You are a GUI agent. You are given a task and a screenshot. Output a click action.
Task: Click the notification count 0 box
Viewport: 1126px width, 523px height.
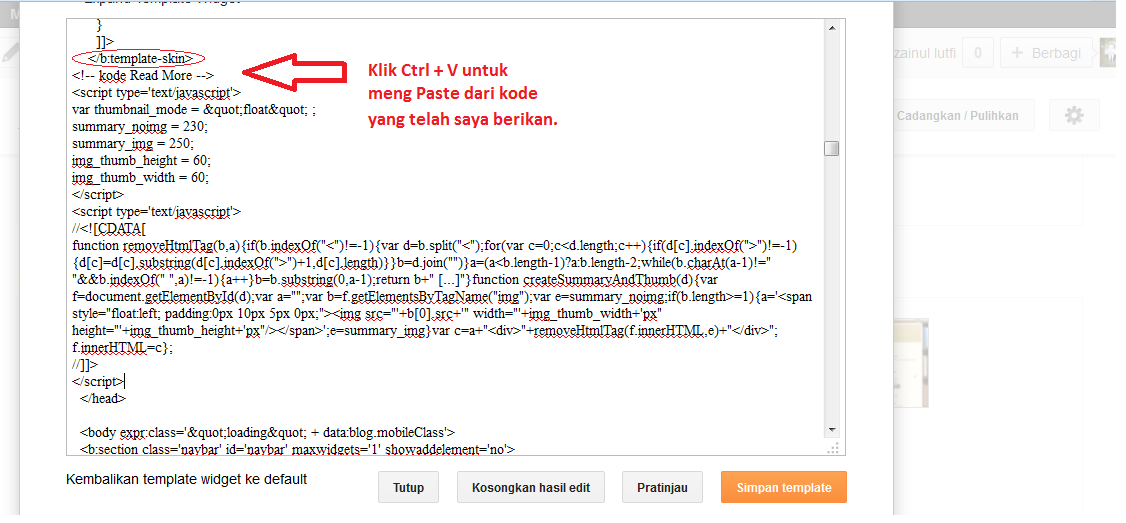click(x=977, y=53)
